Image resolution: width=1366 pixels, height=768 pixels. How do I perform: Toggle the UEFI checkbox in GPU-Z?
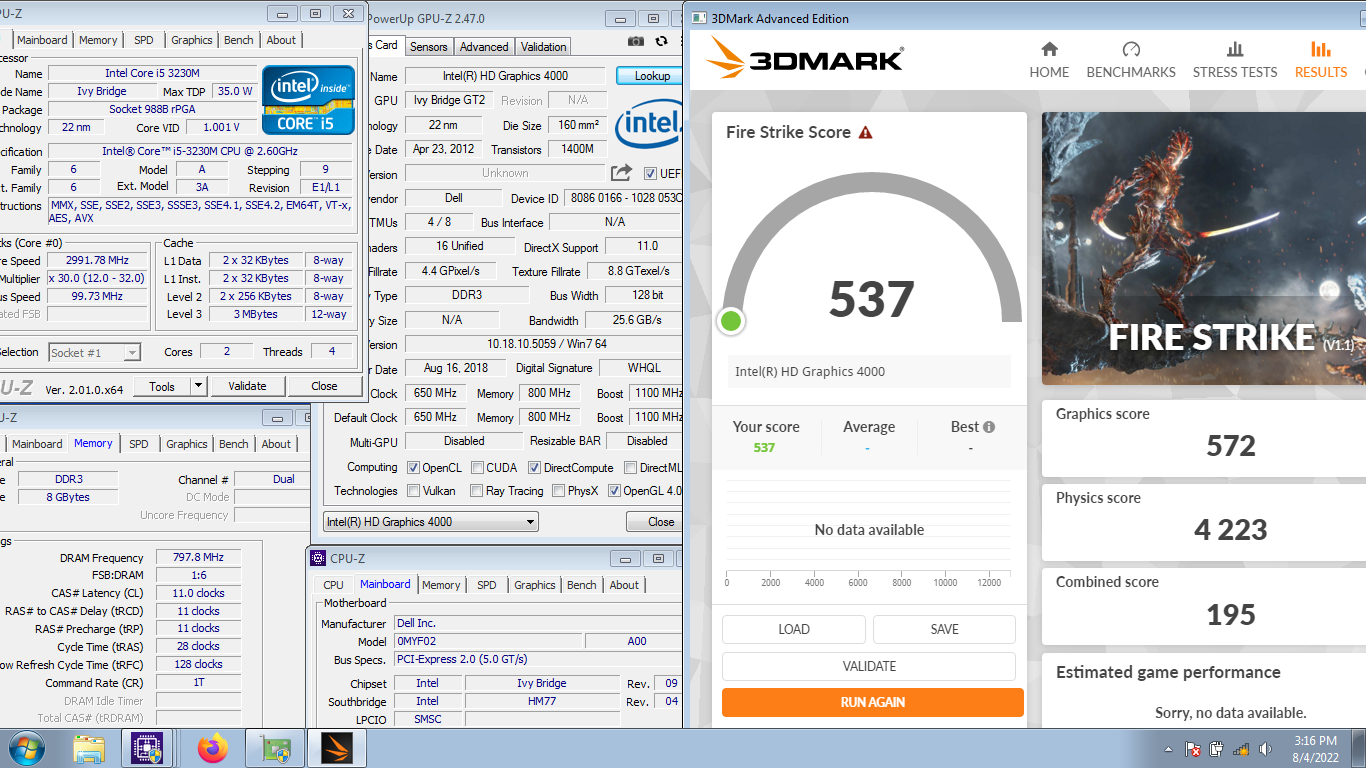650,173
